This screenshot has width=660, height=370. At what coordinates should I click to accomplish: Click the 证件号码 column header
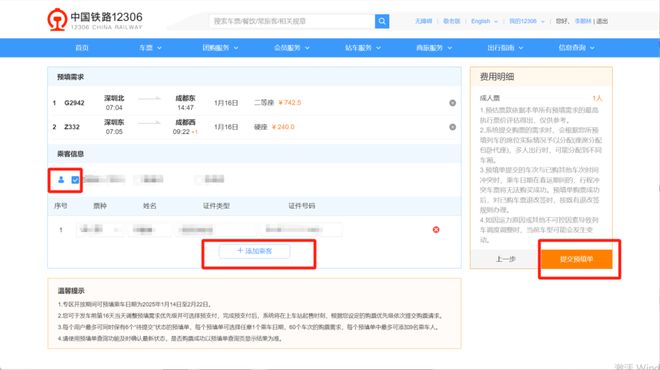pos(302,206)
